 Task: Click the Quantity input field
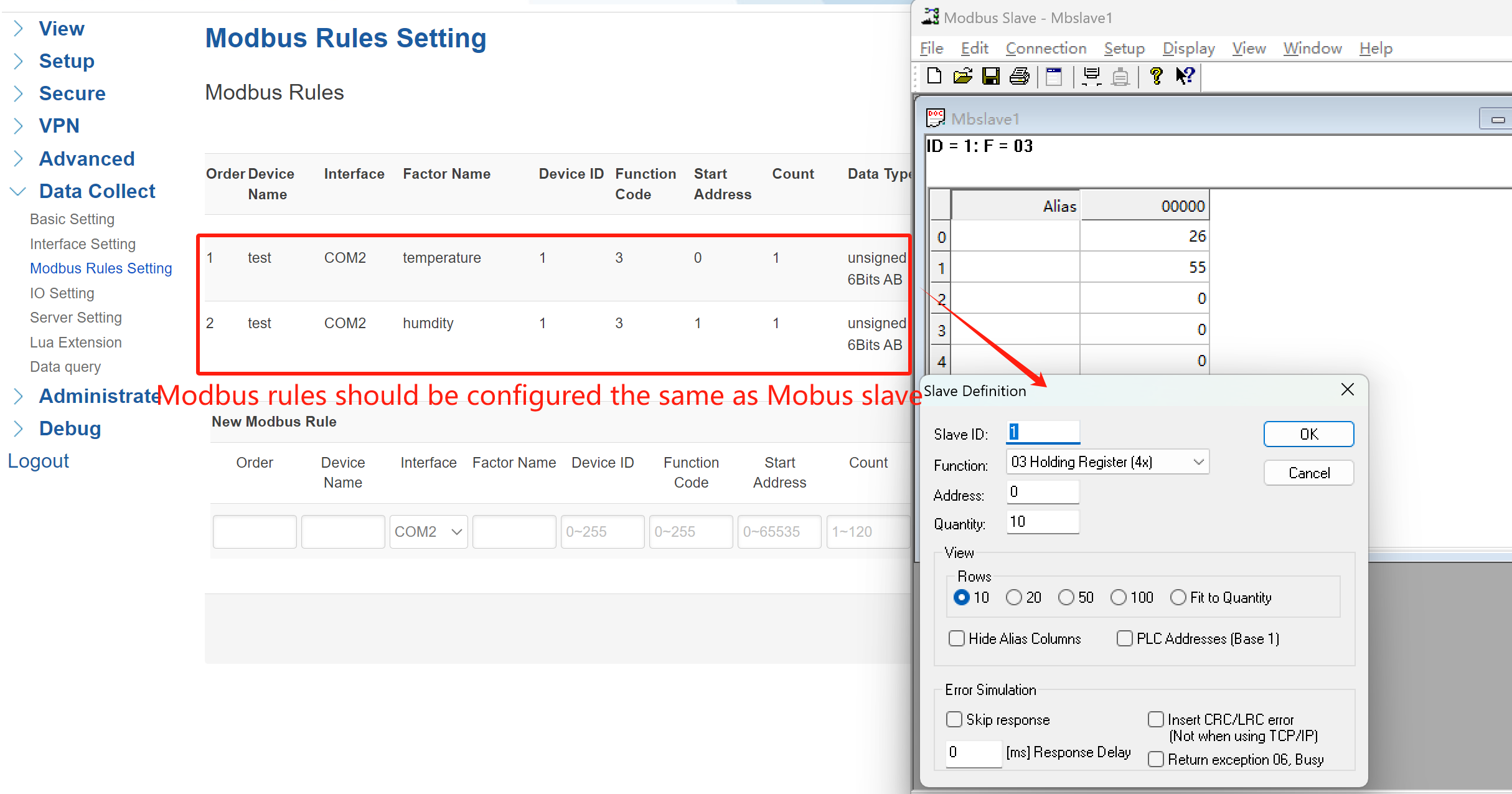pos(1042,522)
